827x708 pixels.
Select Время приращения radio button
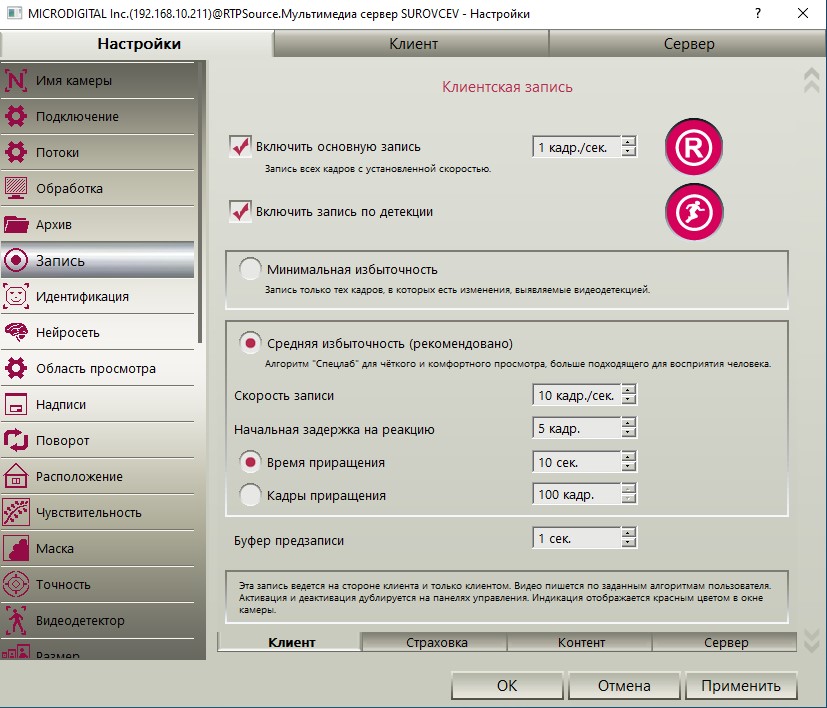coord(249,462)
